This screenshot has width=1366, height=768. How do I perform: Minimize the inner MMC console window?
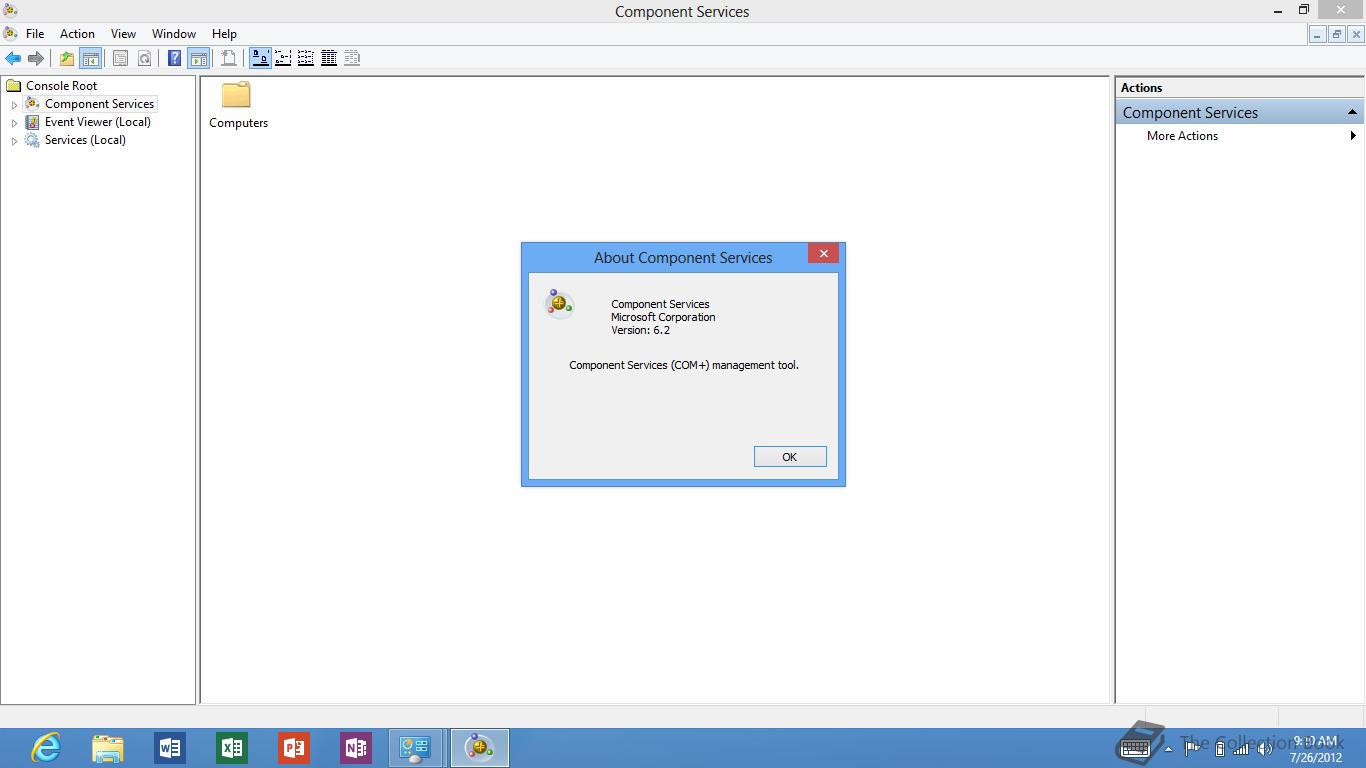point(1319,34)
